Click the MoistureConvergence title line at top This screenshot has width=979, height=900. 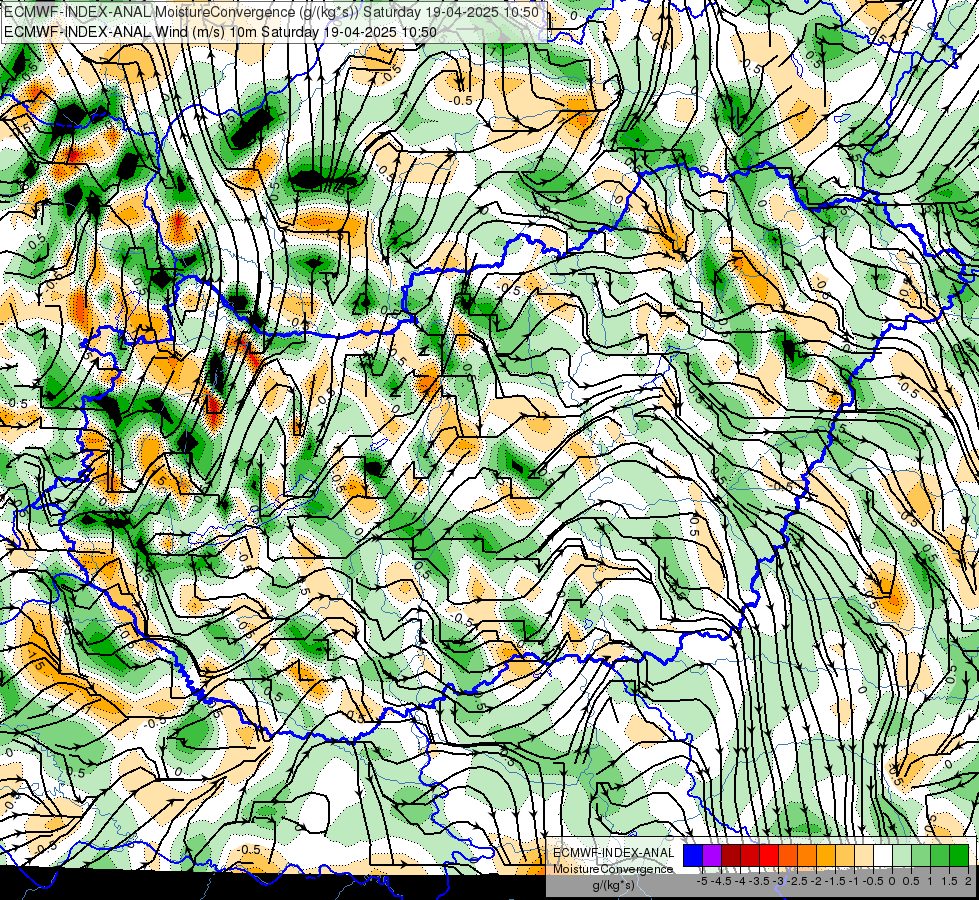271,12
